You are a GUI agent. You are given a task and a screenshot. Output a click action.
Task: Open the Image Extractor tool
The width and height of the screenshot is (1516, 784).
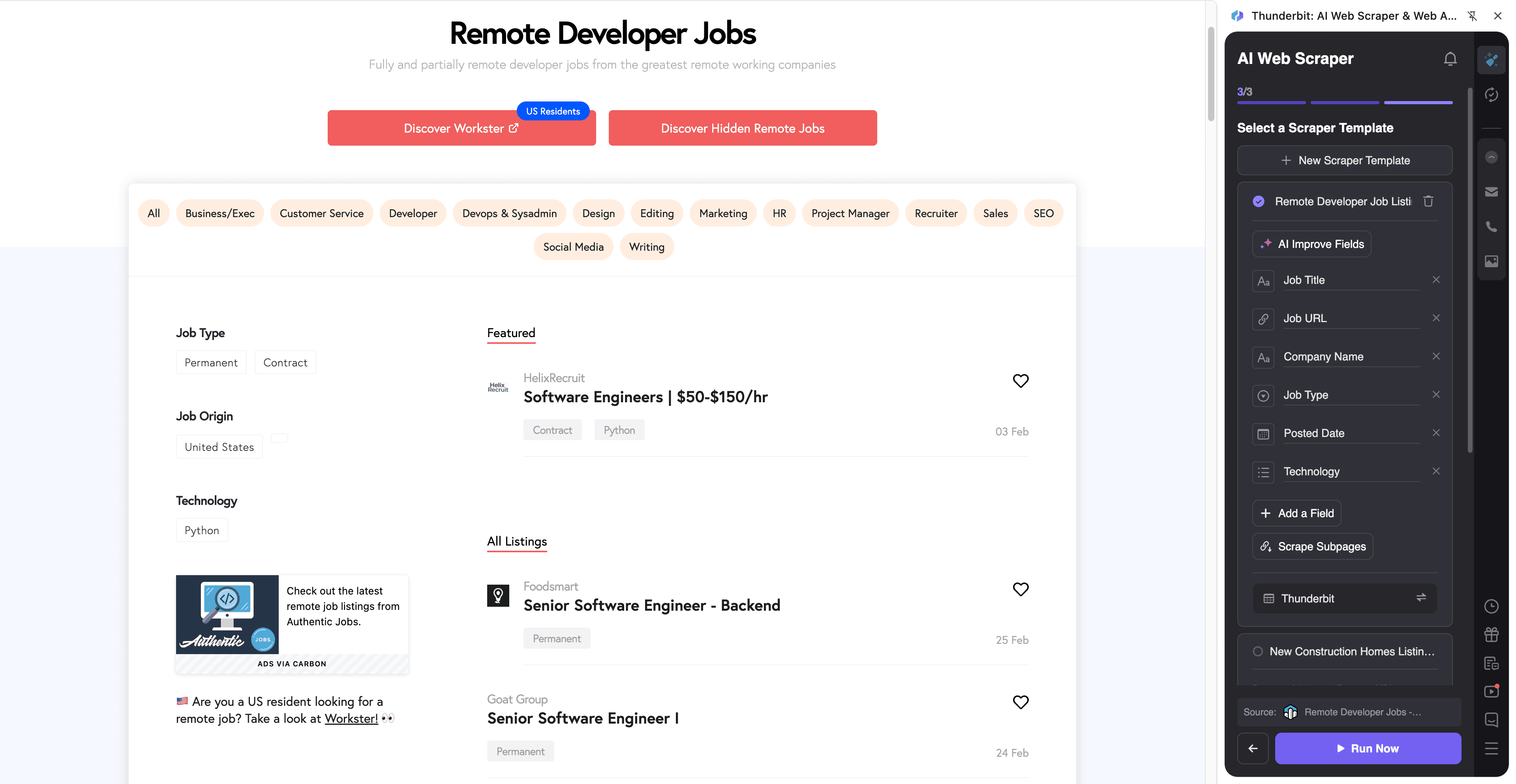tap(1492, 261)
